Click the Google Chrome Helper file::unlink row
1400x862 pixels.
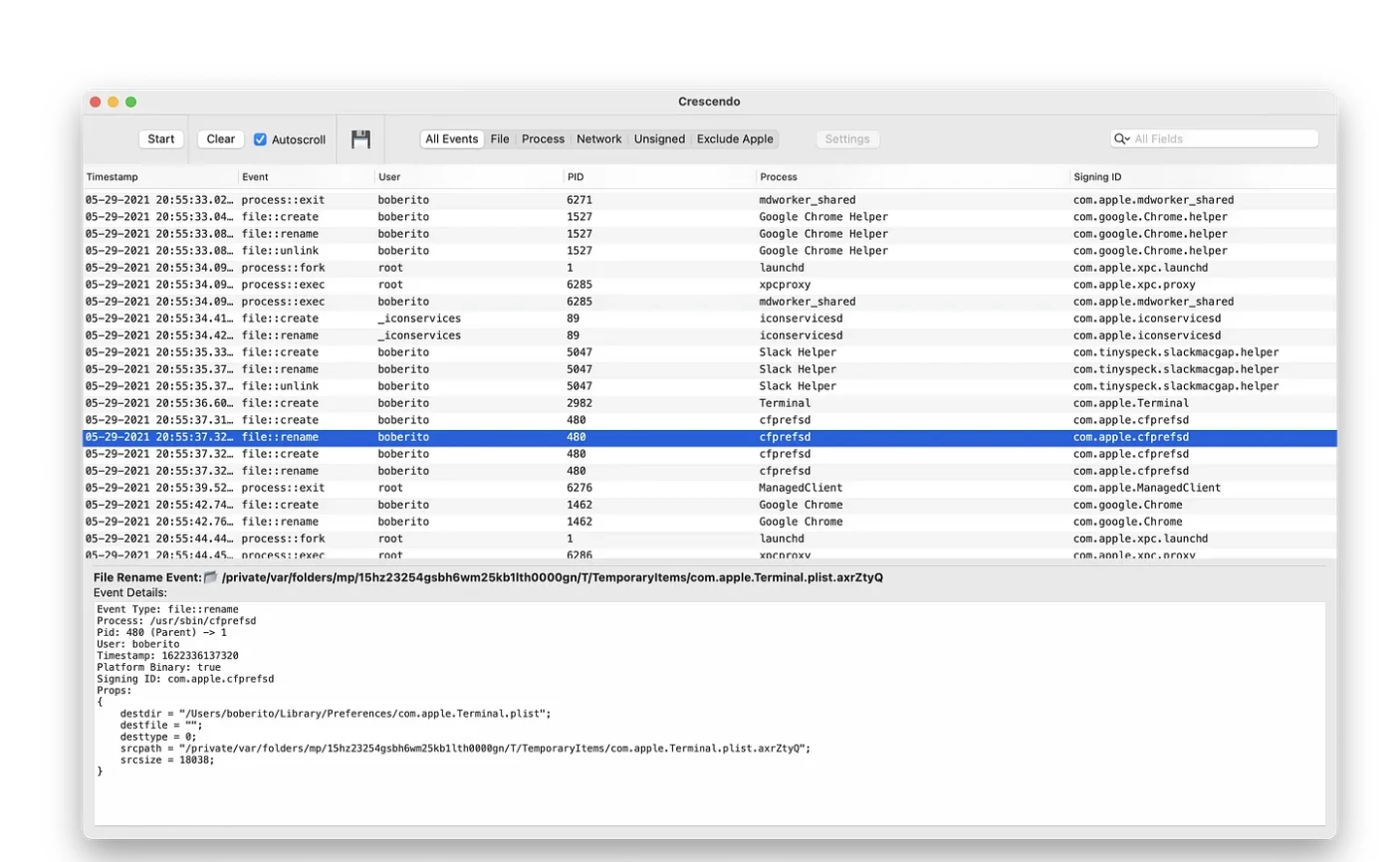[x=709, y=251]
